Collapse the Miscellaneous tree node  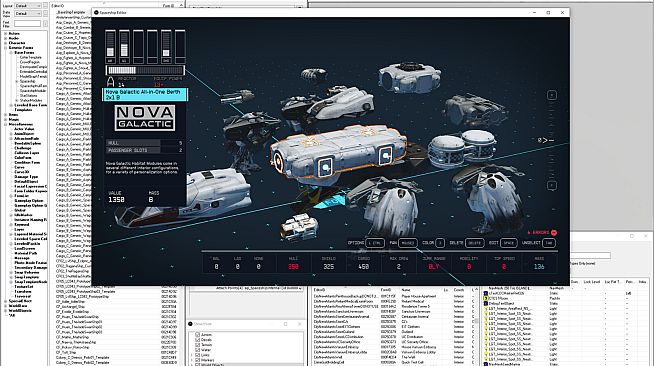pyautogui.click(x=5, y=124)
